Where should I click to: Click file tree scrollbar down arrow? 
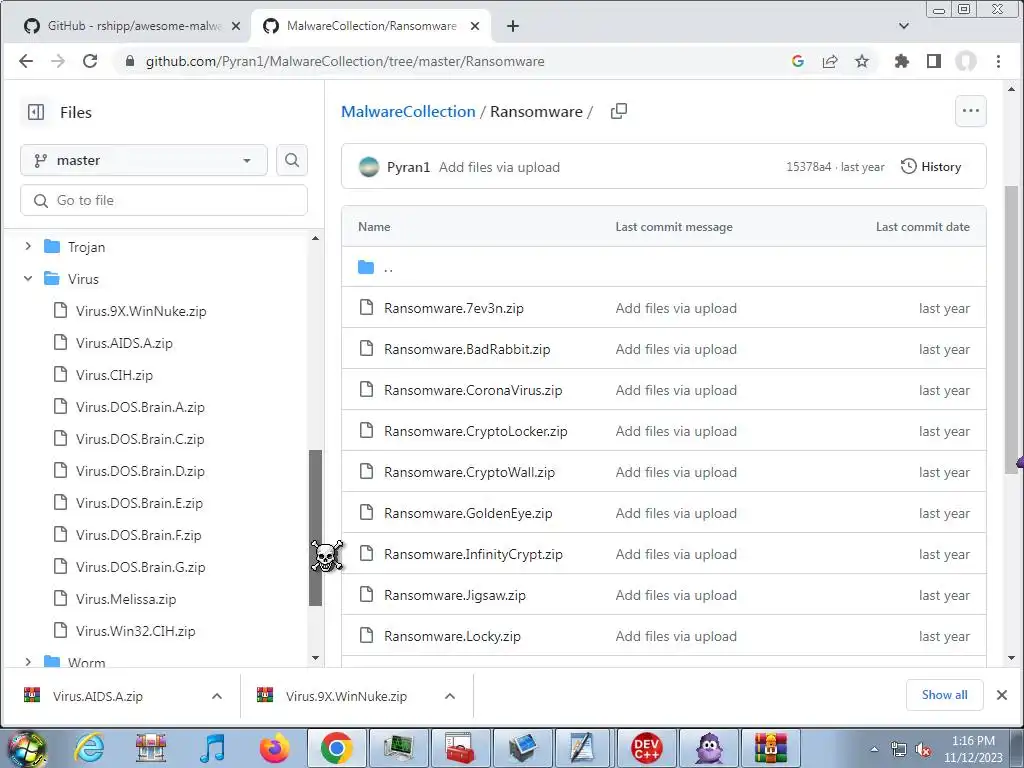click(x=315, y=658)
